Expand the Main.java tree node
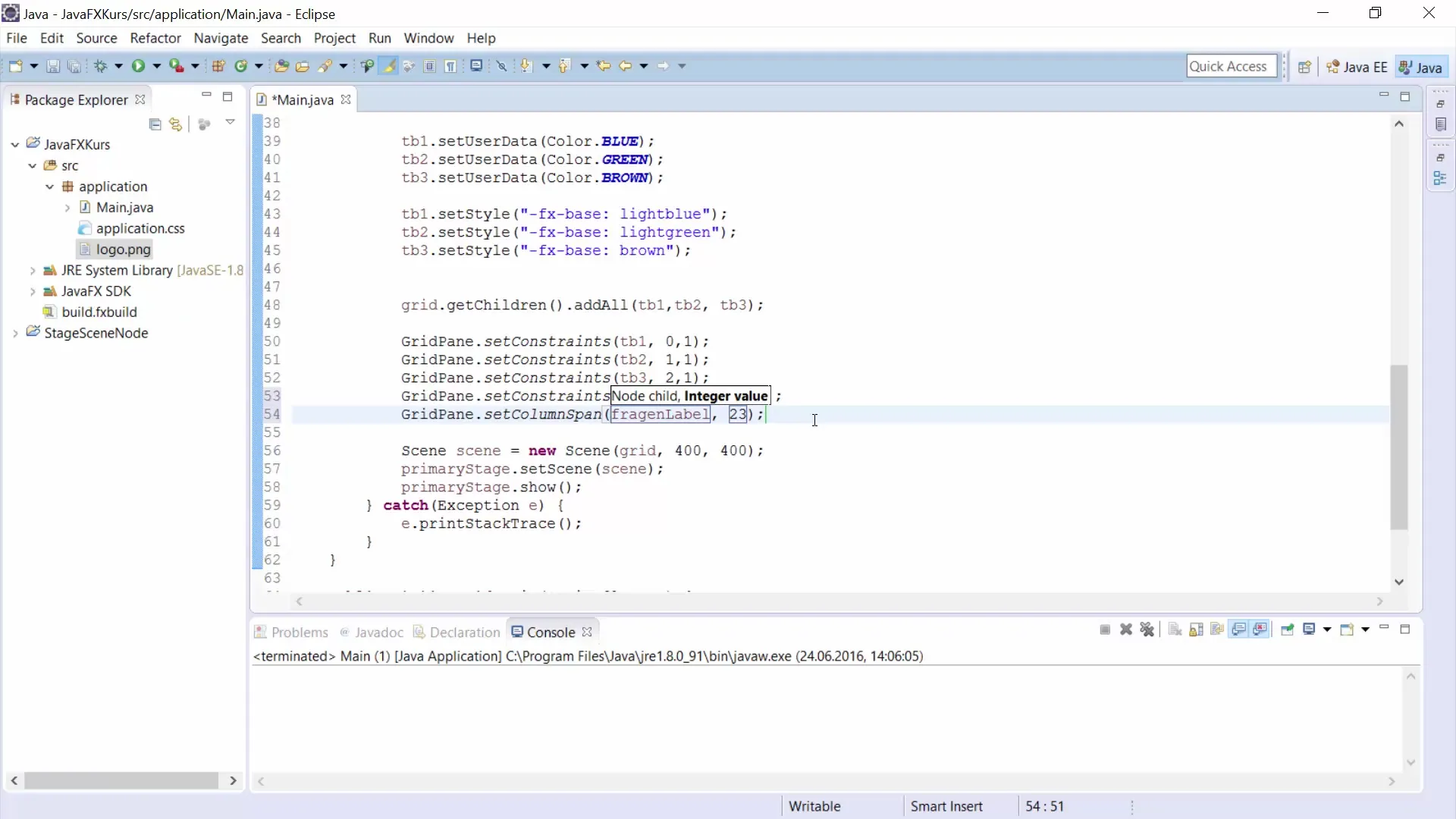 67,207
